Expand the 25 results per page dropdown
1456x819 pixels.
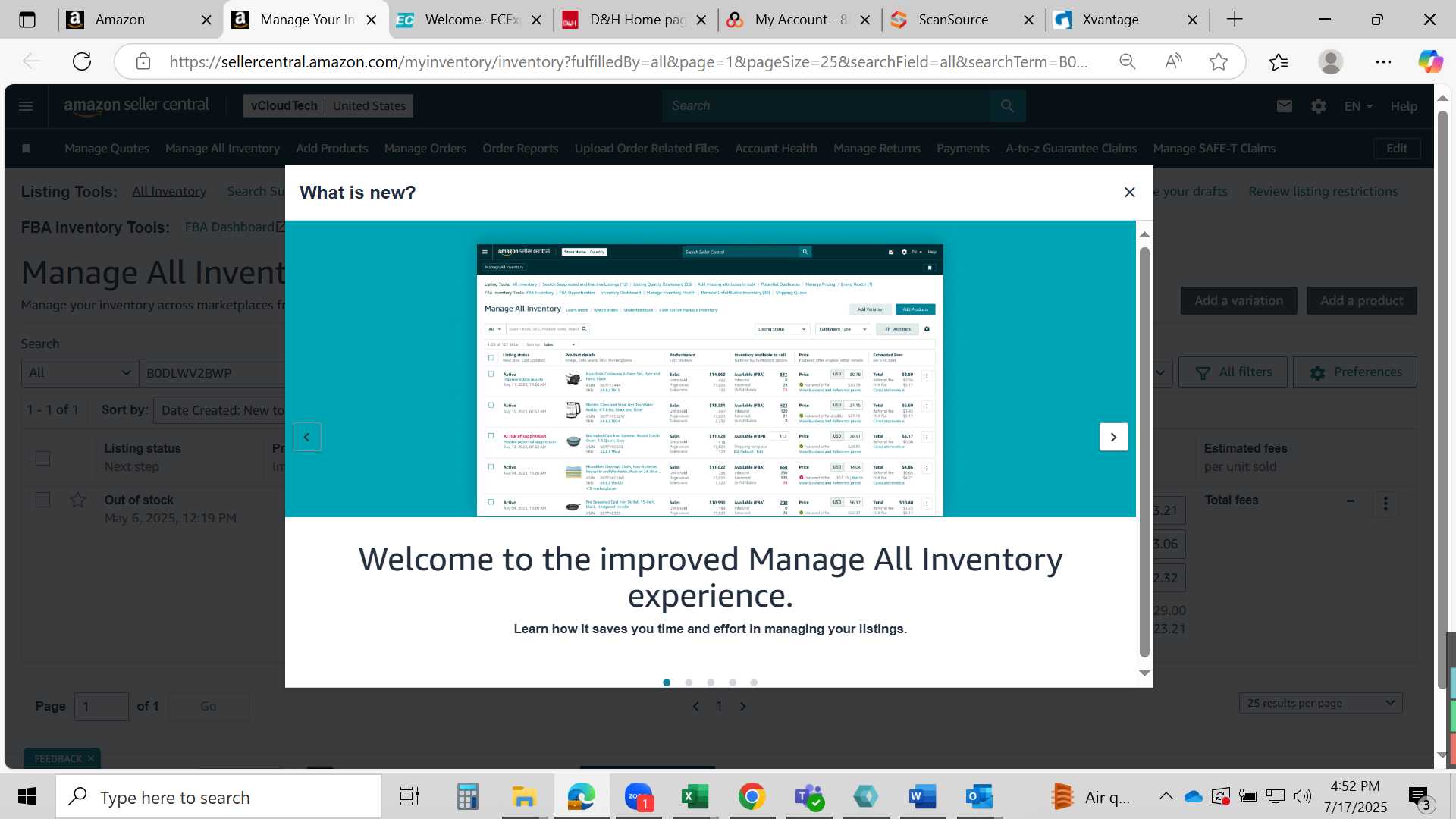1320,703
